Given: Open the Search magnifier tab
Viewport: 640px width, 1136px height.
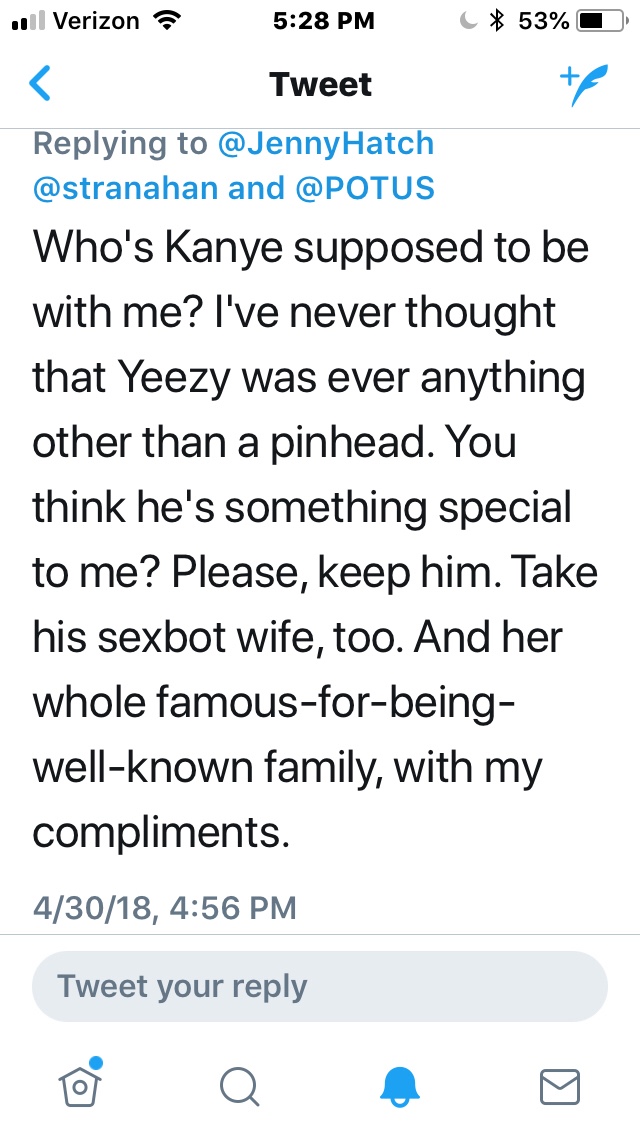Looking at the screenshot, I should tap(240, 1085).
